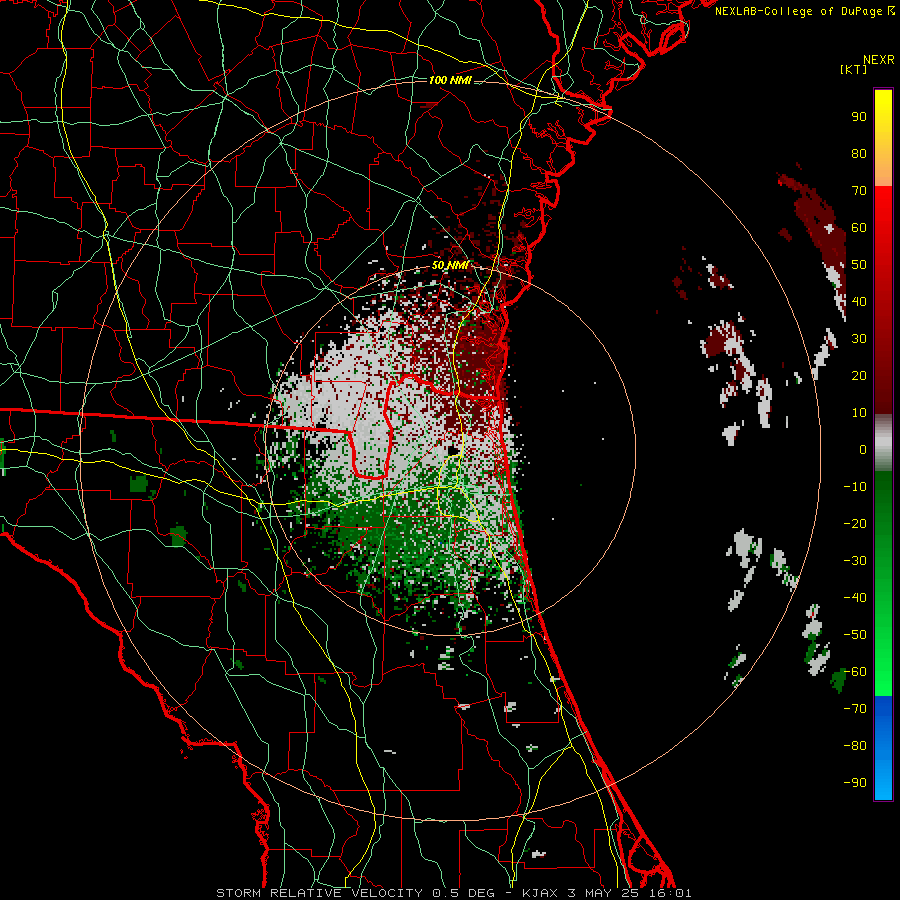Screen dimensions: 900x900
Task: Click the -80 value on velocity scale
Action: coord(855,746)
